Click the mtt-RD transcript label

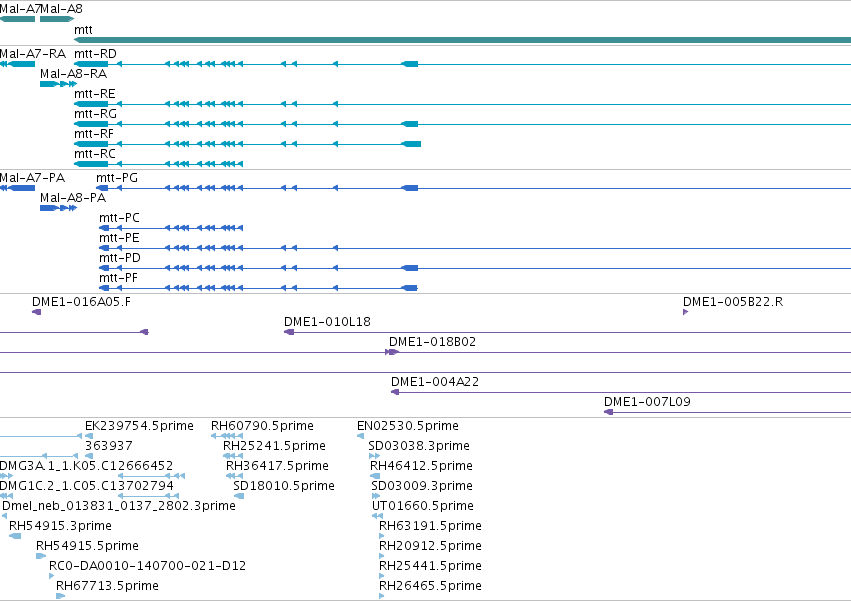tap(95, 54)
